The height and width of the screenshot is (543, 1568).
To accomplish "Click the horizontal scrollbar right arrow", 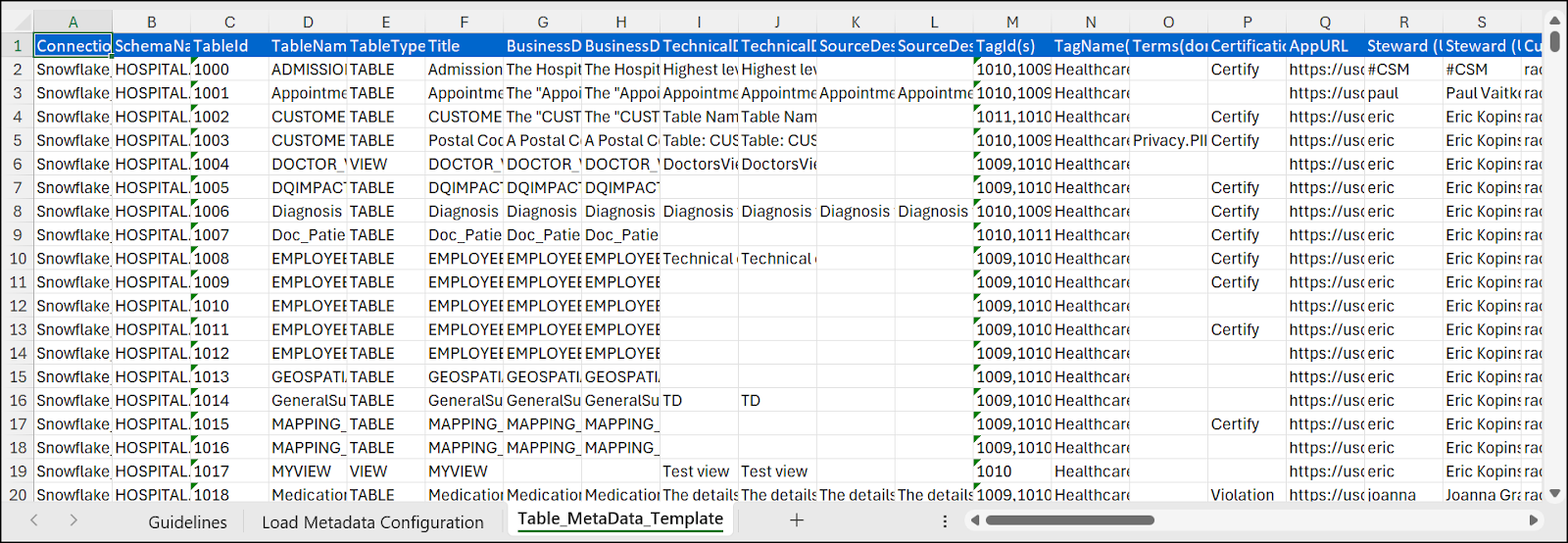I will pos(1534,520).
